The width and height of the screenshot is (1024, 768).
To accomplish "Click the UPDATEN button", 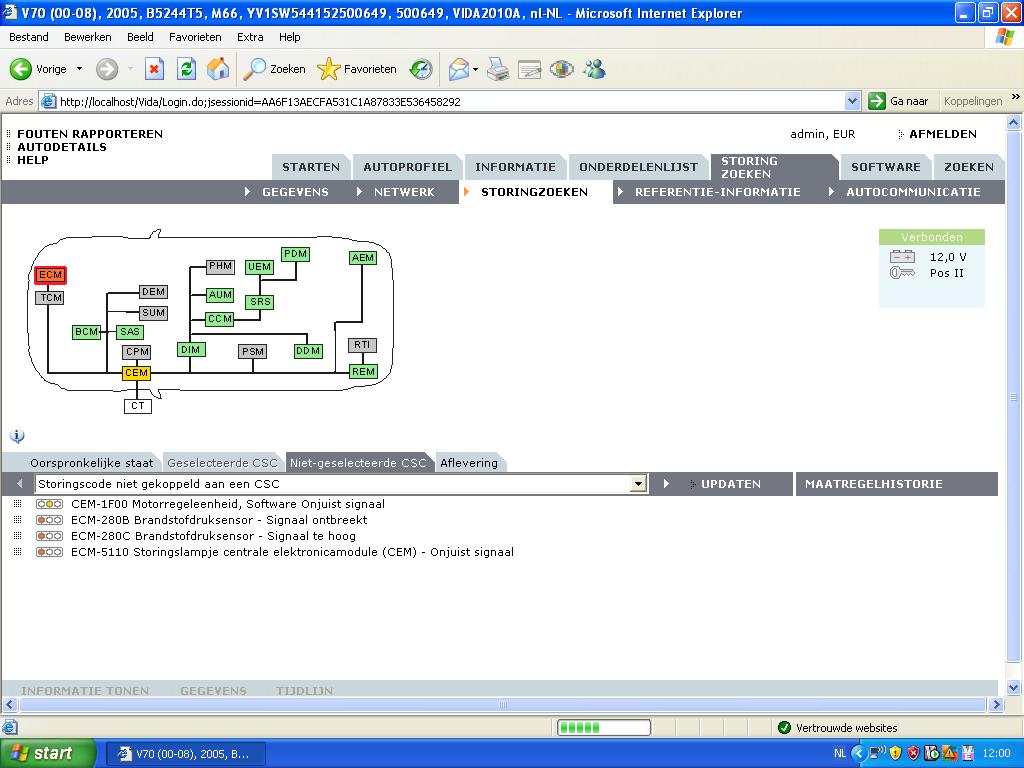I will click(x=730, y=484).
